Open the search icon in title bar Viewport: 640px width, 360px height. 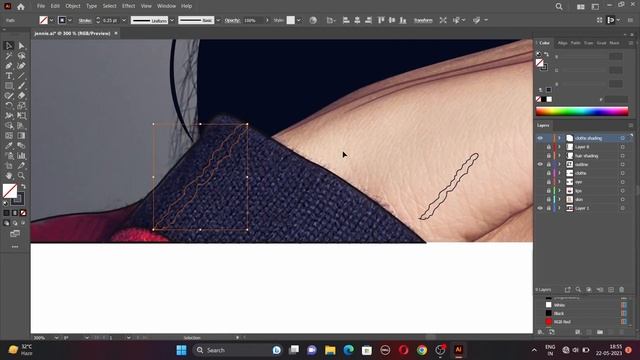click(x=559, y=6)
